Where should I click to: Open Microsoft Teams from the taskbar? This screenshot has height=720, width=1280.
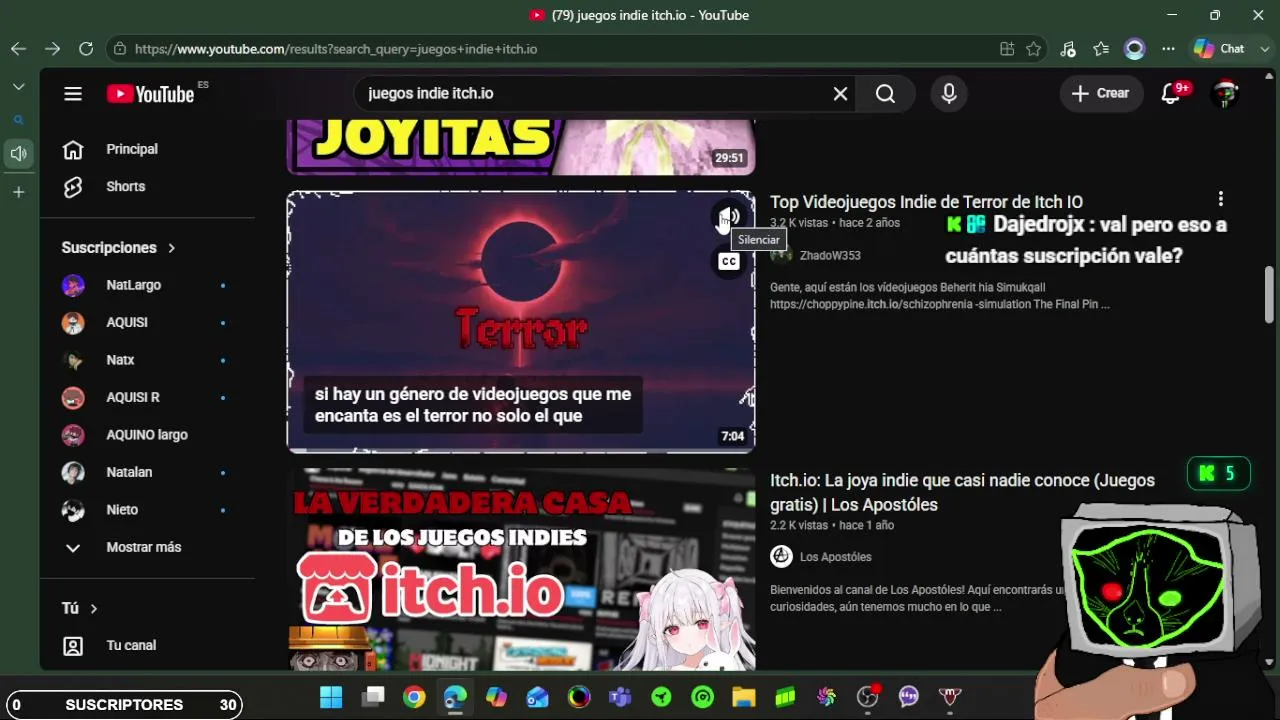tap(620, 697)
